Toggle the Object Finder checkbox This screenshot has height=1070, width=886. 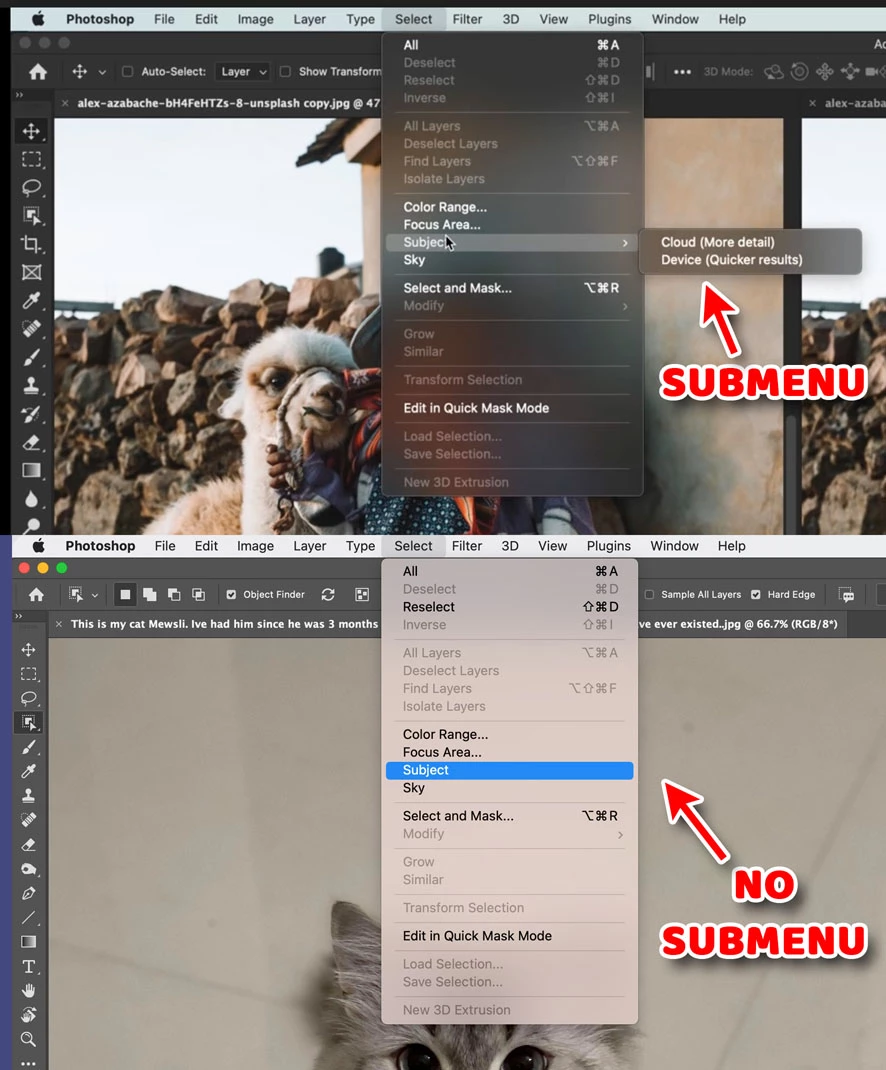(x=231, y=594)
